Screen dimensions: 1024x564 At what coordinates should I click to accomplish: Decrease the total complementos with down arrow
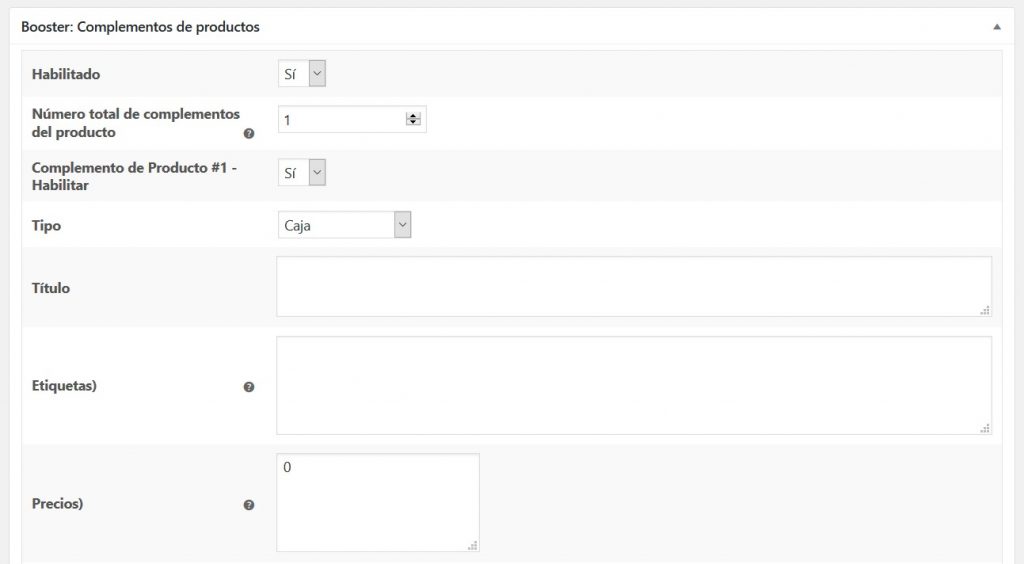[413, 124]
